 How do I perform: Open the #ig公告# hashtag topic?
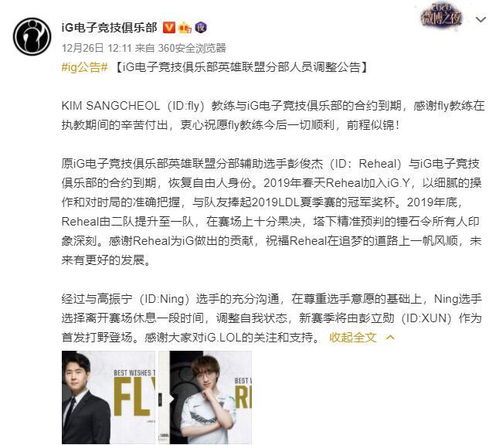click(85, 68)
